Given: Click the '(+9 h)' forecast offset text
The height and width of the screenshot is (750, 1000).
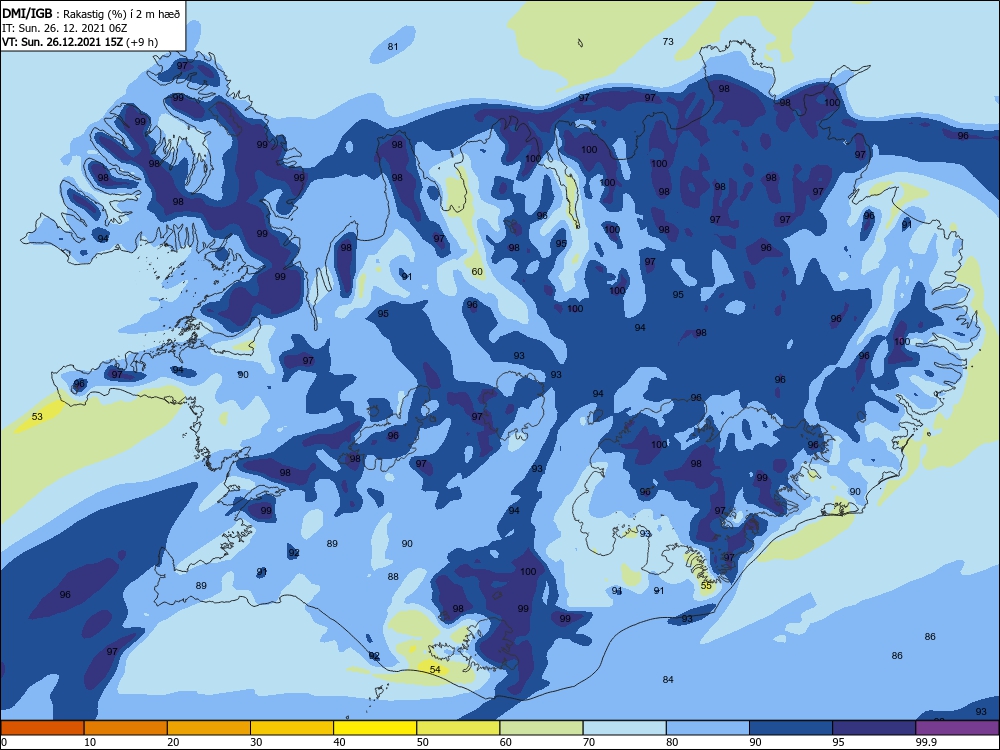Looking at the screenshot, I should [142, 42].
